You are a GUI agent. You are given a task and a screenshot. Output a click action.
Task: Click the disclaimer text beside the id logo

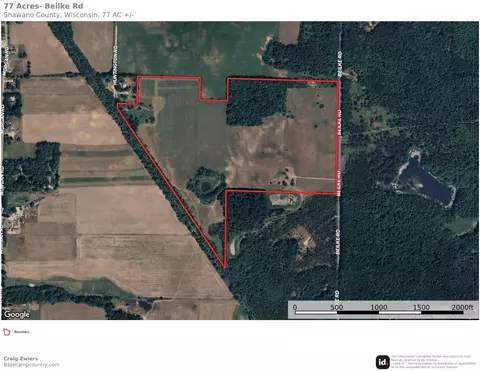pos(433,362)
